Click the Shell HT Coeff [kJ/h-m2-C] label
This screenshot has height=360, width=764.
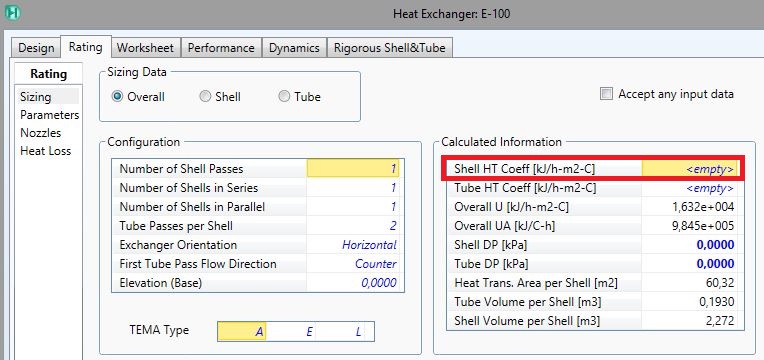tap(525, 169)
